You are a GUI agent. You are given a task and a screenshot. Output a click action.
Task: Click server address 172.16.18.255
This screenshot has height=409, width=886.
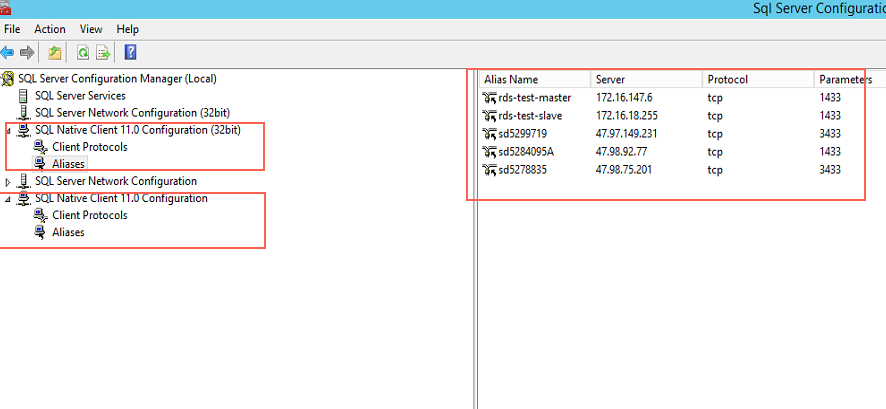point(627,116)
